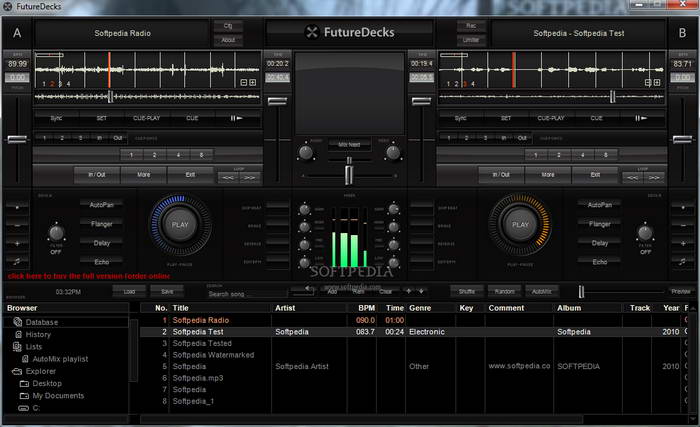Toggle Delay effect on deck B
The height and width of the screenshot is (427, 700).
pos(600,243)
